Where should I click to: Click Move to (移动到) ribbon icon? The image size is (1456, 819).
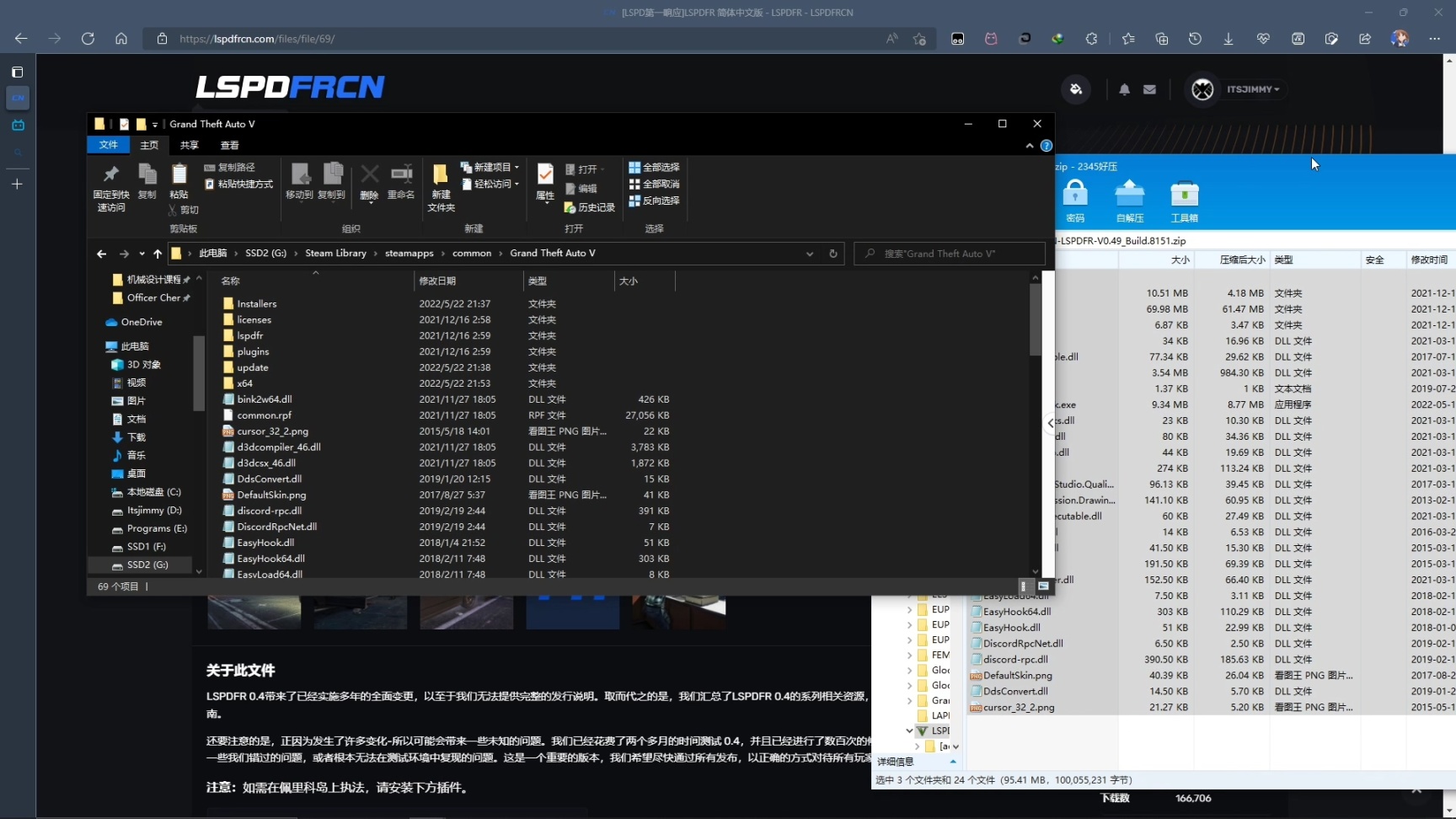pyautogui.click(x=299, y=181)
